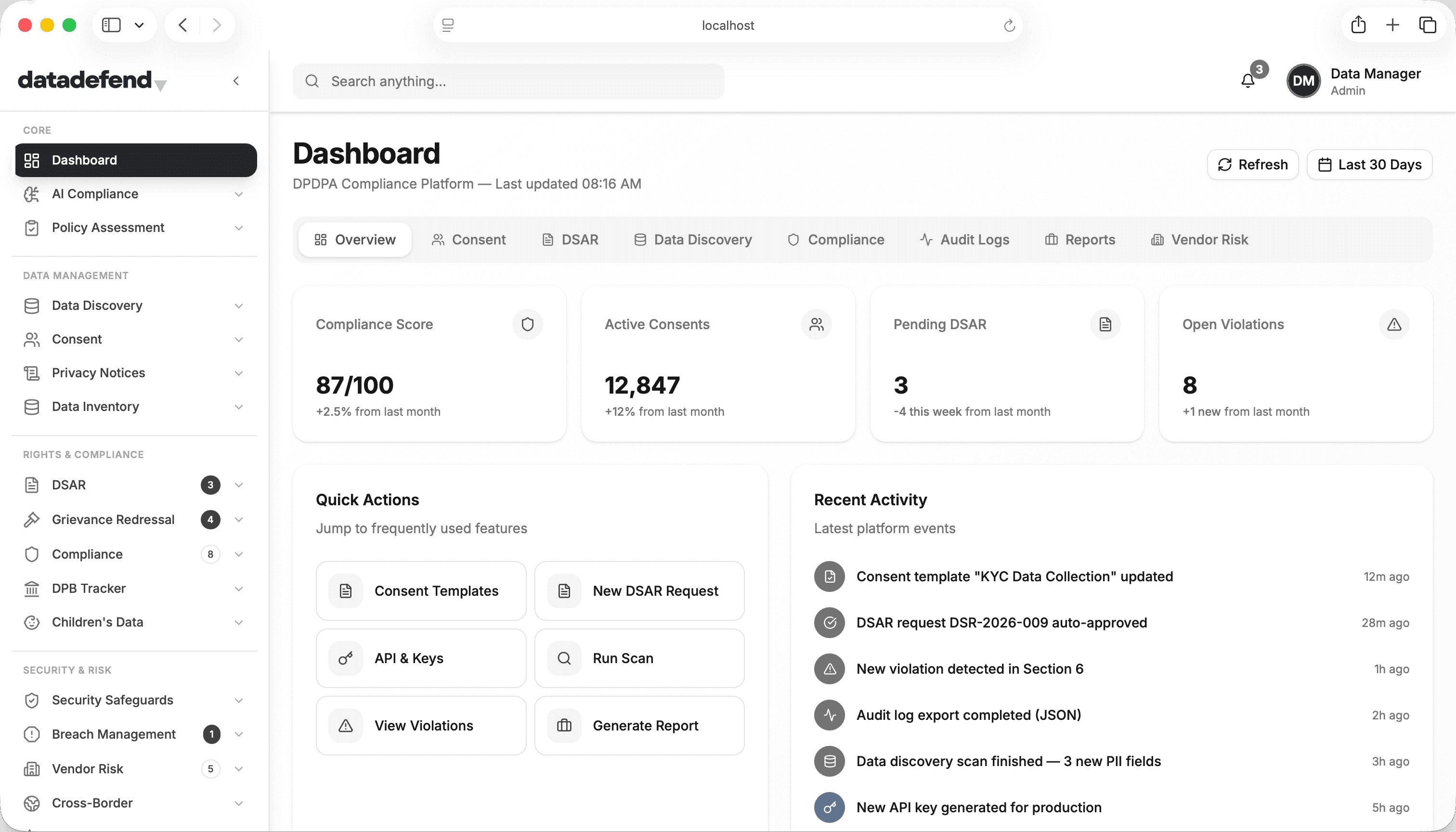The image size is (1456, 832).
Task: Open the notifications bell icon
Action: pos(1248,81)
